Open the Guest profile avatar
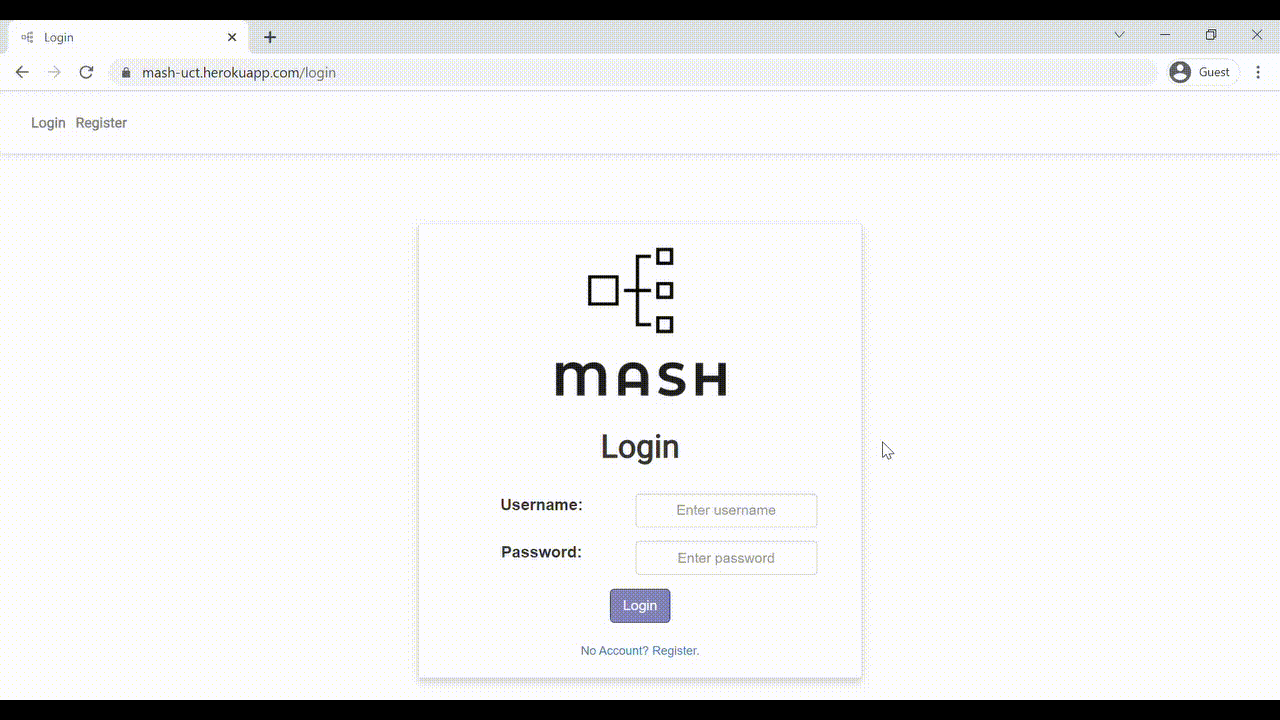This screenshot has width=1280, height=720. point(1180,72)
